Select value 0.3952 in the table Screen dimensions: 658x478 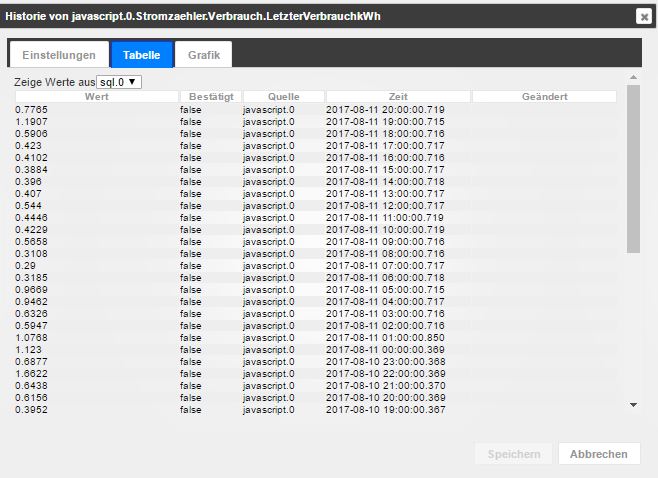(31, 410)
